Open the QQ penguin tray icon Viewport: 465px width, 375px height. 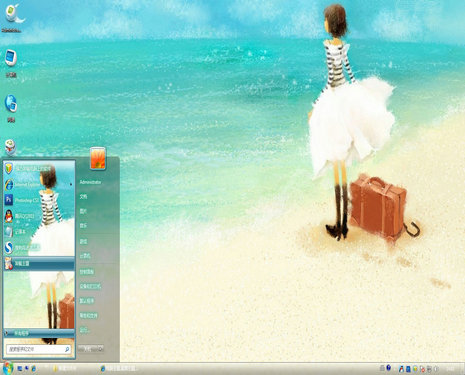(401, 369)
